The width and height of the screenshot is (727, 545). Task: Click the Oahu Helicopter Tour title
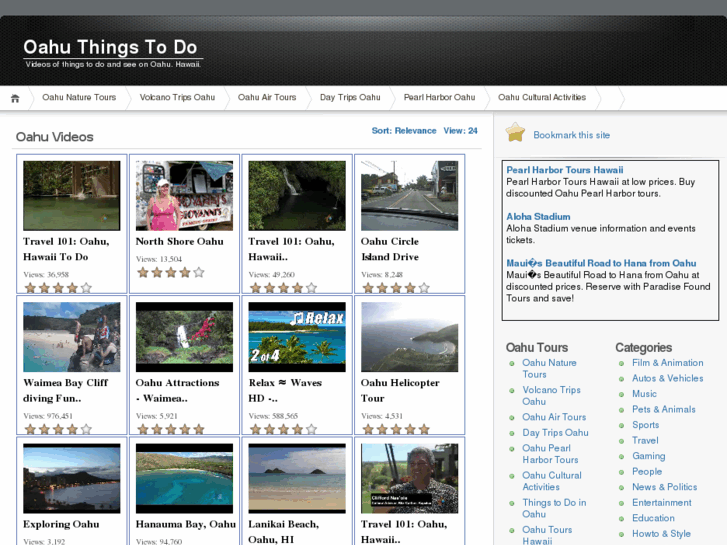coord(400,391)
